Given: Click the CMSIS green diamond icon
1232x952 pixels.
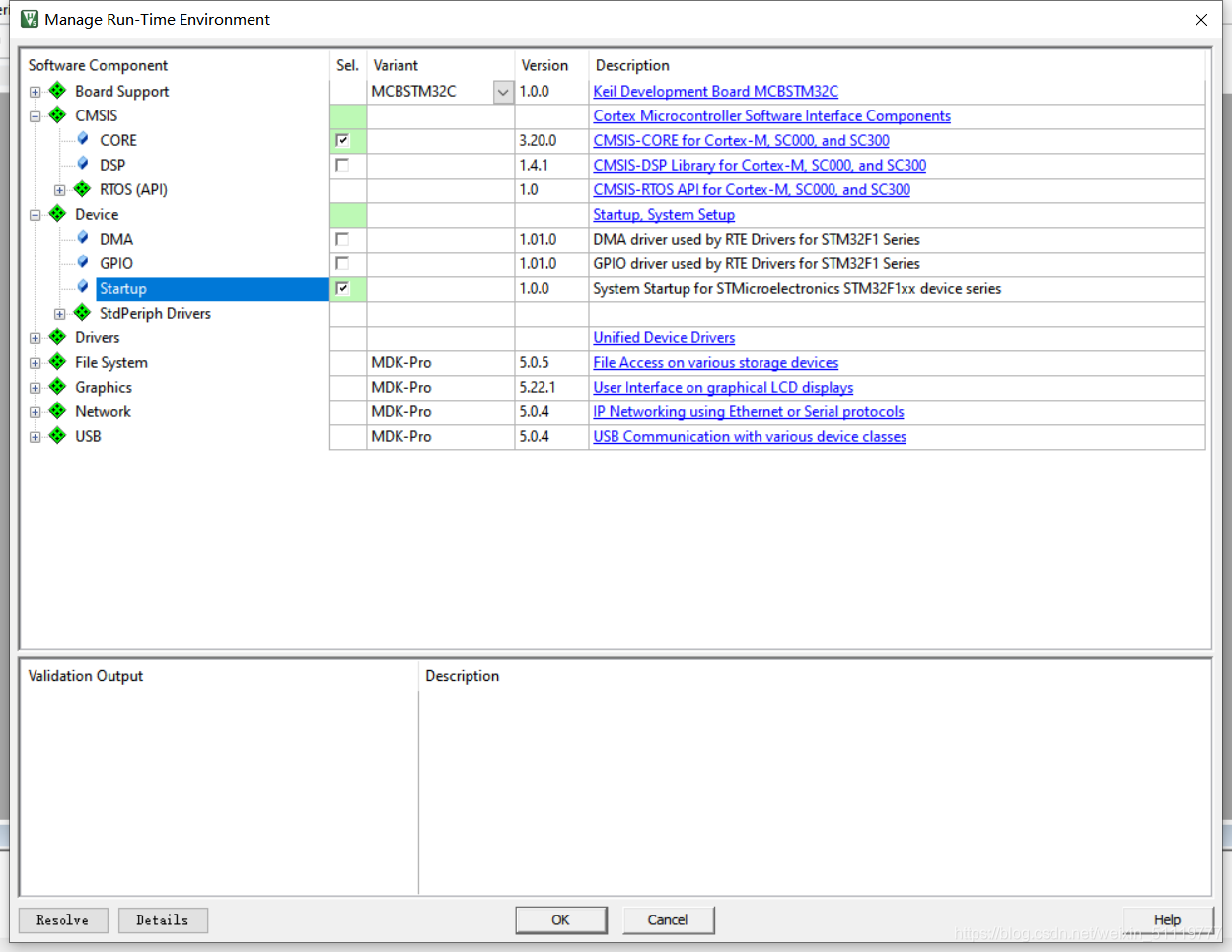Looking at the screenshot, I should point(58,115).
